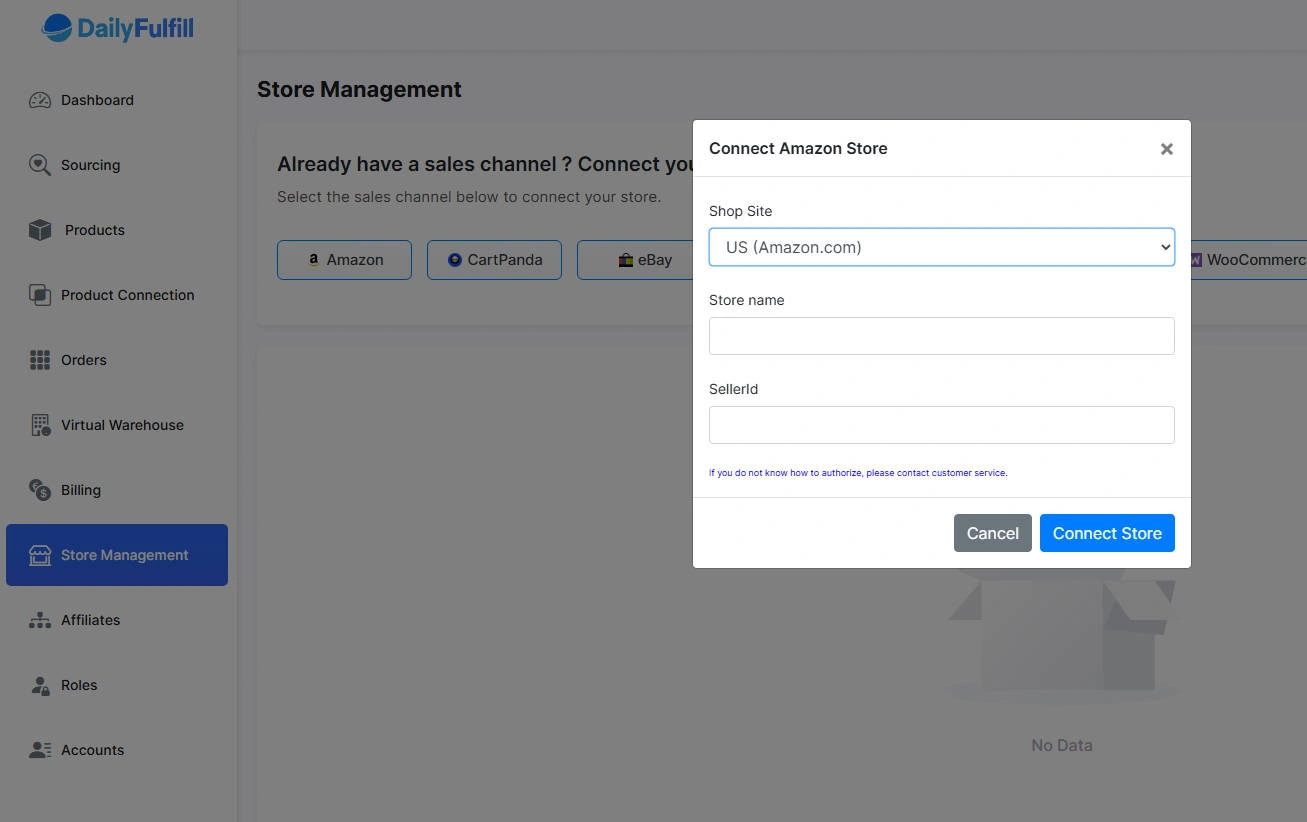Click the Sourcing magnifier icon

coord(40,165)
